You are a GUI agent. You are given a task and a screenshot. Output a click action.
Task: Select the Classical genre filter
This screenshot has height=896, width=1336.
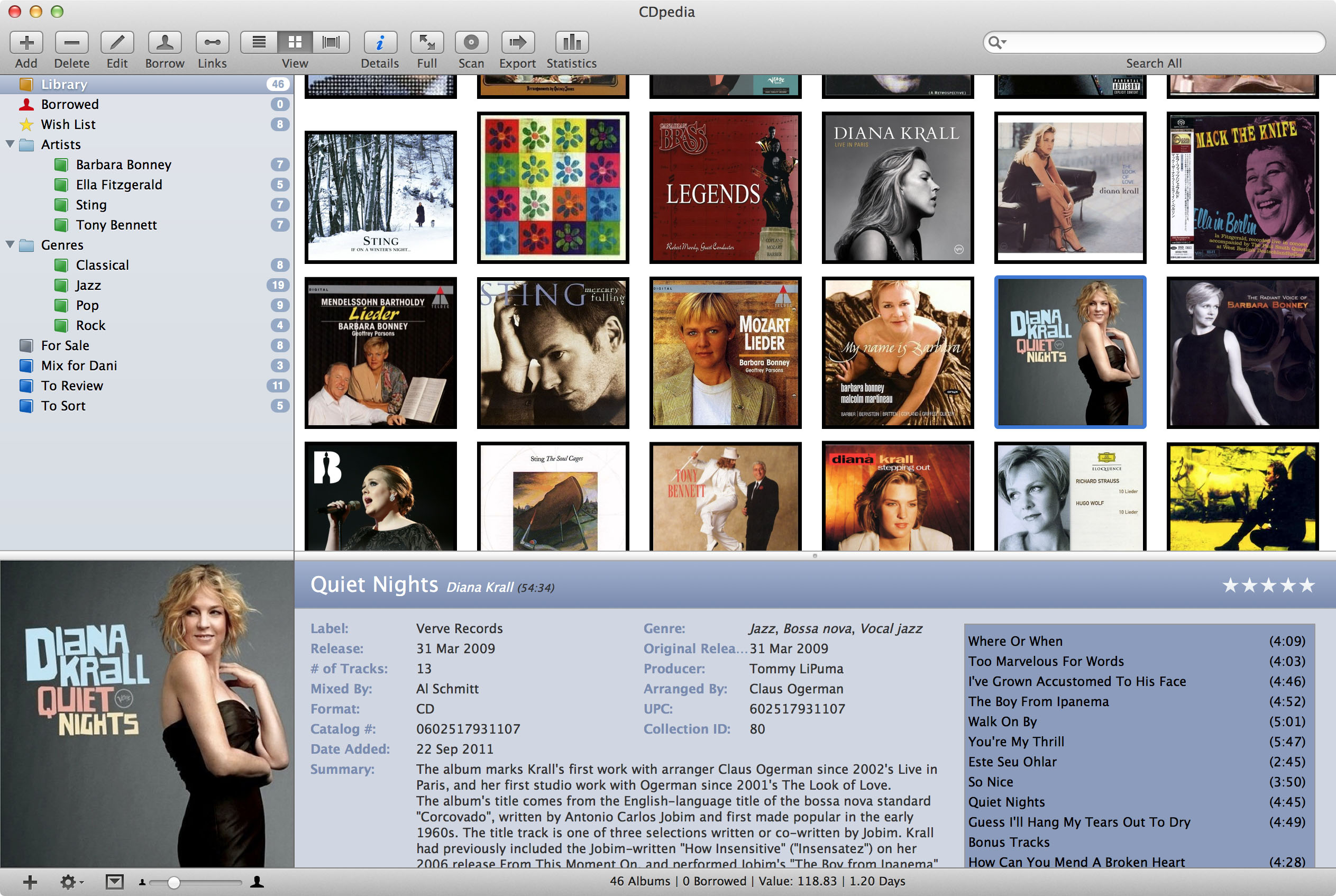tap(103, 264)
